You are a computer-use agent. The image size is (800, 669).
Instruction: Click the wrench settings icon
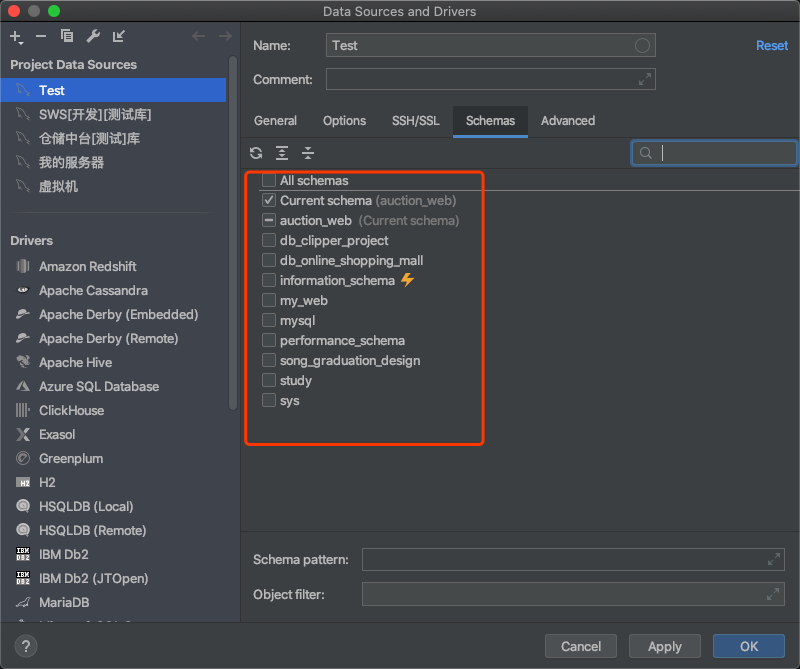click(93, 37)
